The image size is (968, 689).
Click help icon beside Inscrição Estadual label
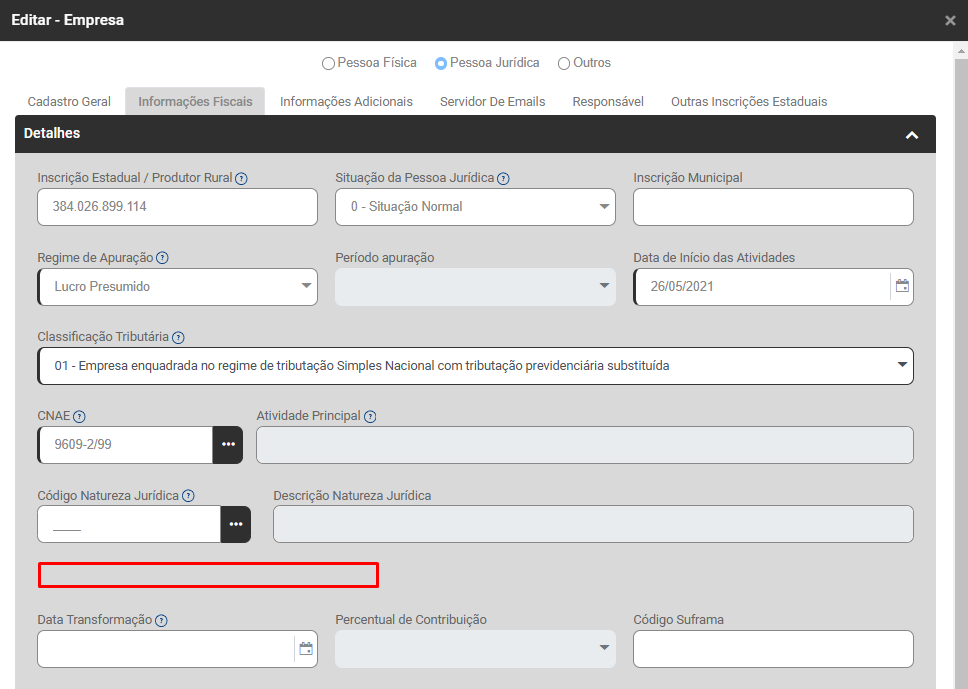click(x=241, y=178)
